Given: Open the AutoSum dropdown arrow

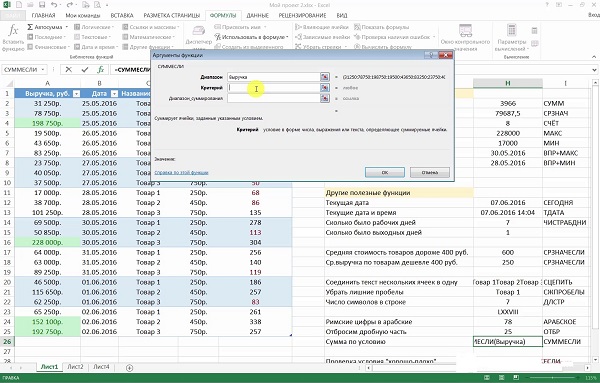Looking at the screenshot, I should click(x=67, y=27).
